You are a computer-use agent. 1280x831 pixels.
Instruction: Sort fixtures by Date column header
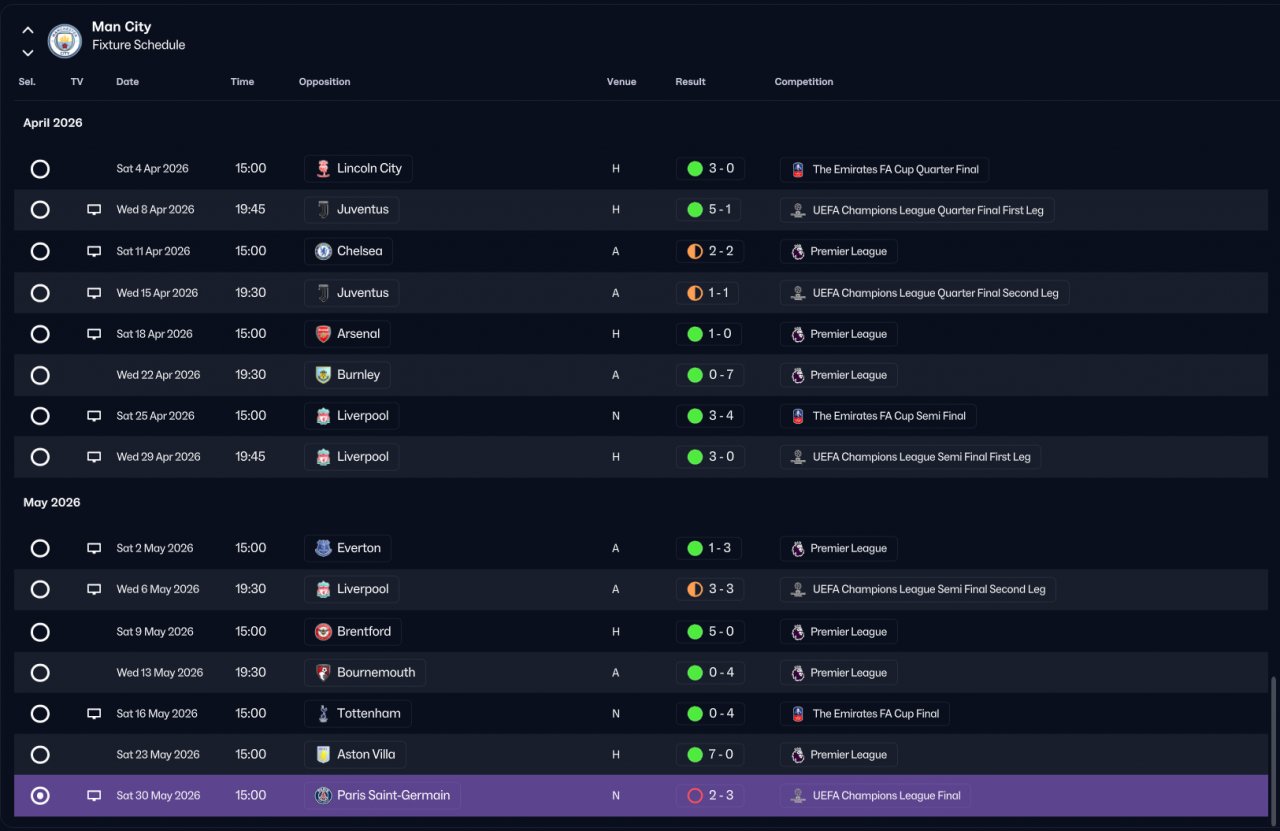(127, 82)
